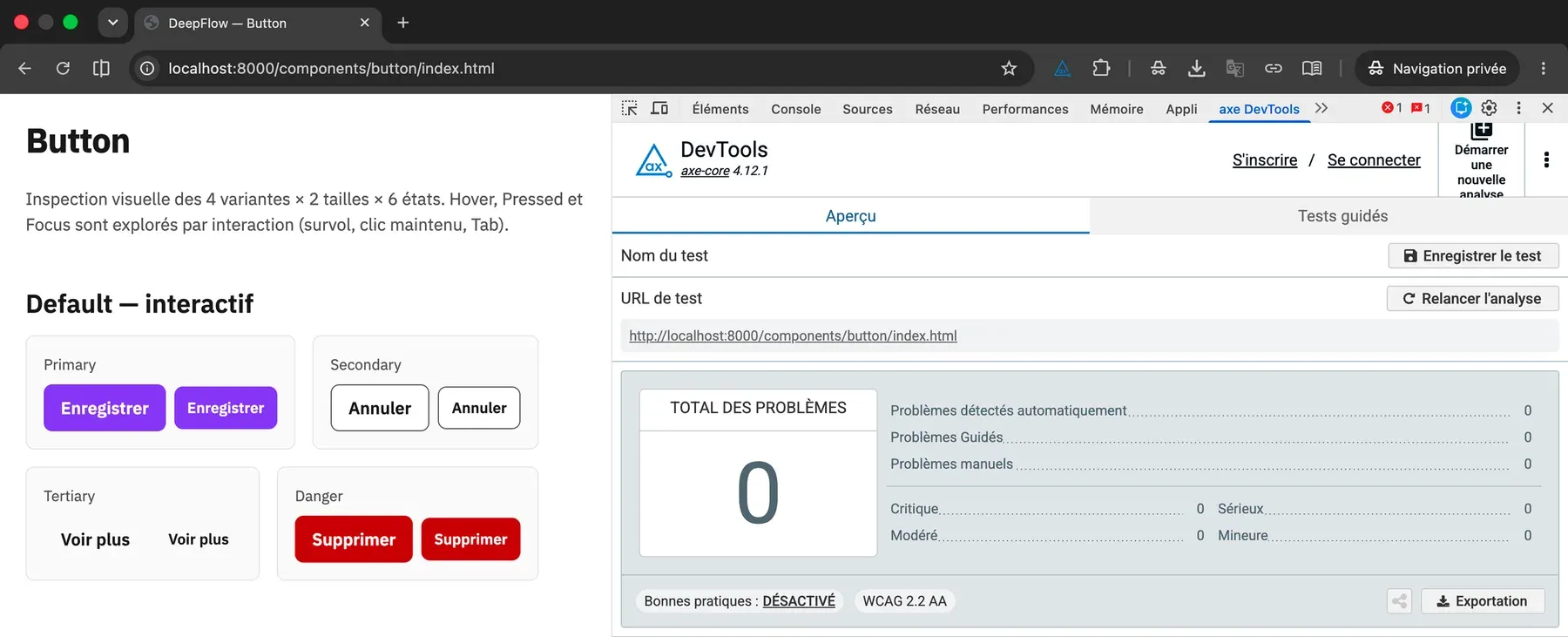Open the Downloads icon in browser toolbar

(1197, 68)
